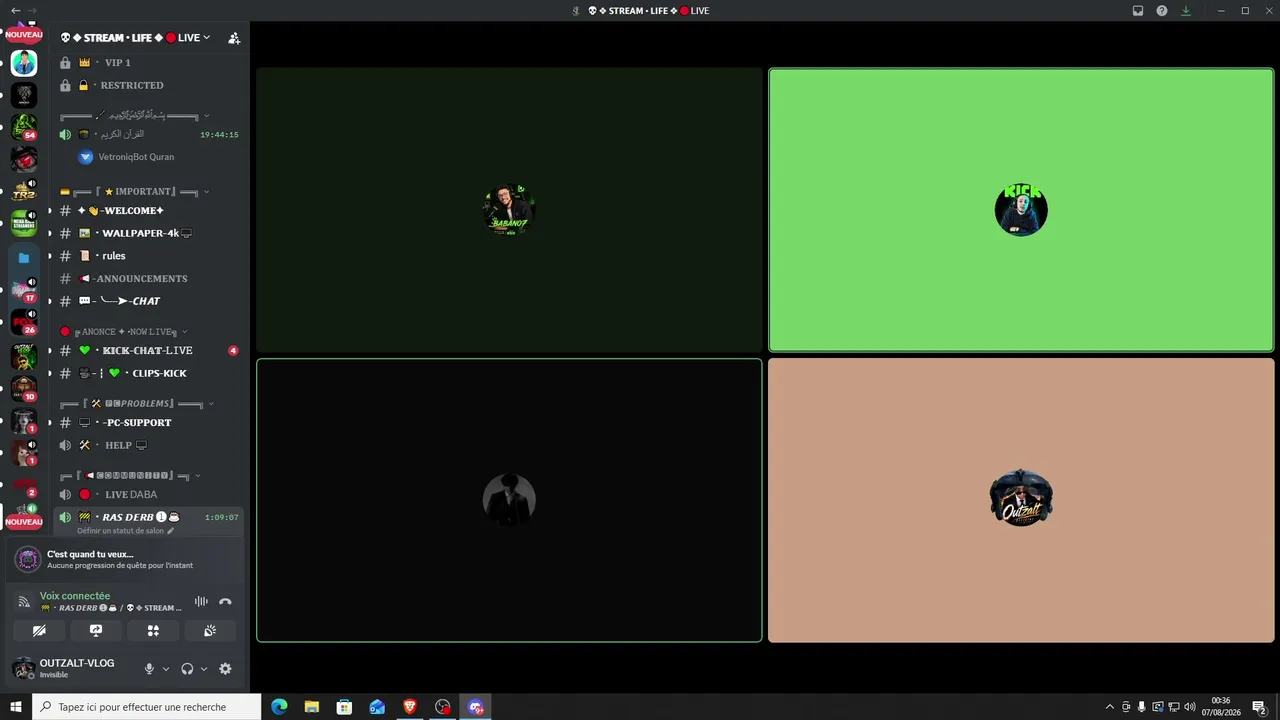Open the WELCOME text channel

point(148,211)
